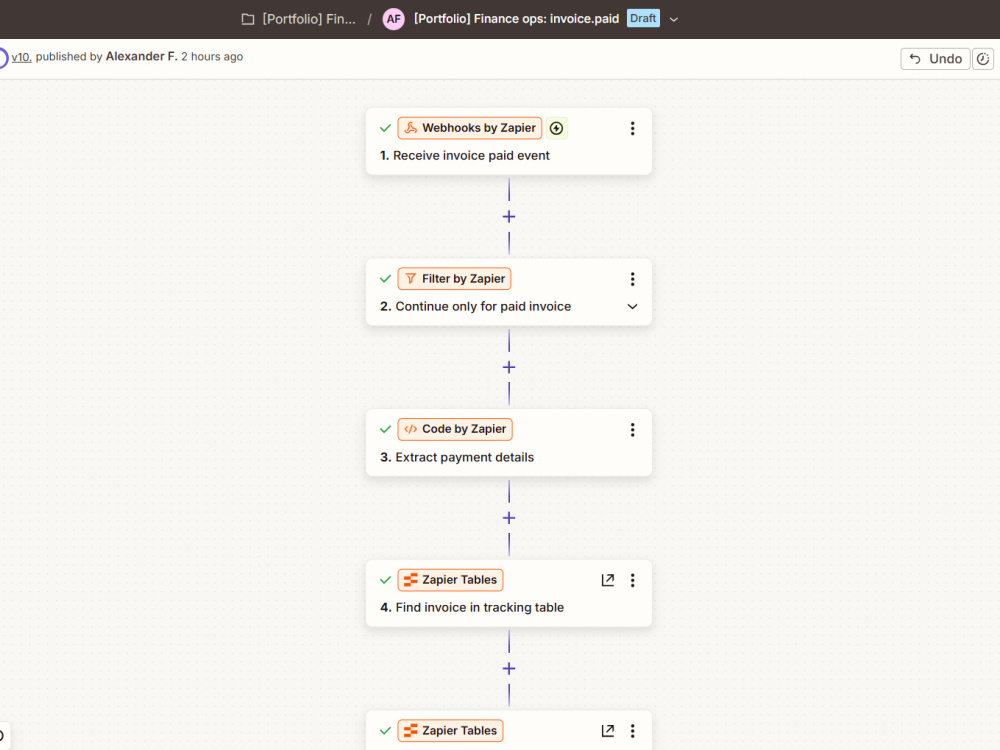1000x750 pixels.
Task: Expand the Continue only for paid invoice chevron
Action: pos(632,307)
